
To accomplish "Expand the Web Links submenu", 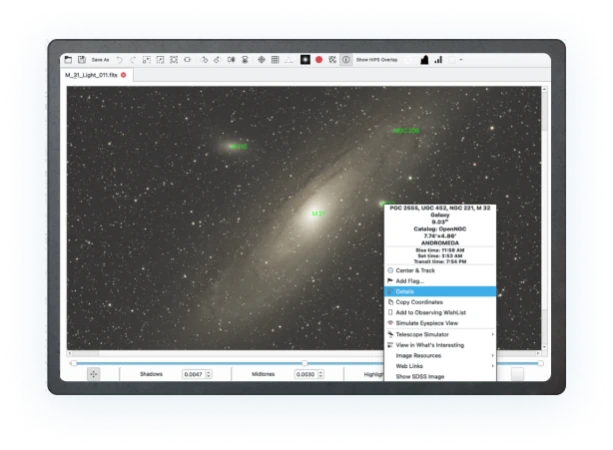I will point(440,366).
